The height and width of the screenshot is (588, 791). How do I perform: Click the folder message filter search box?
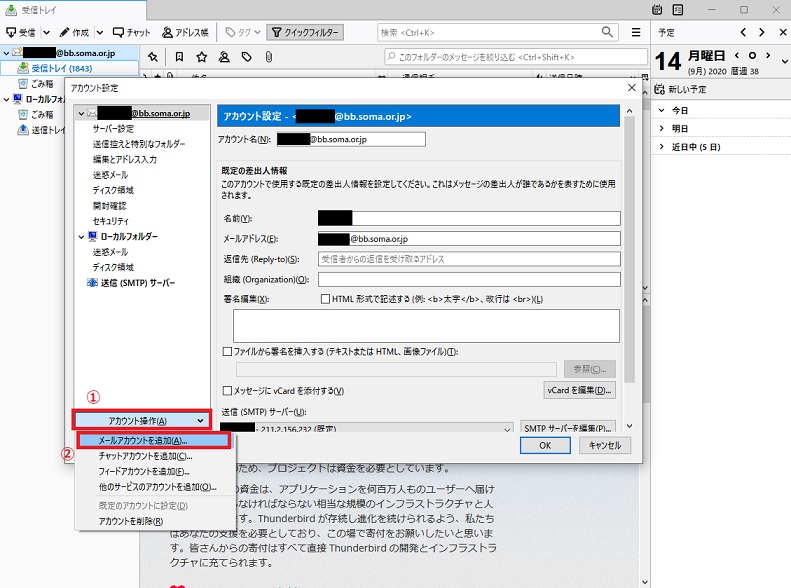pos(516,57)
